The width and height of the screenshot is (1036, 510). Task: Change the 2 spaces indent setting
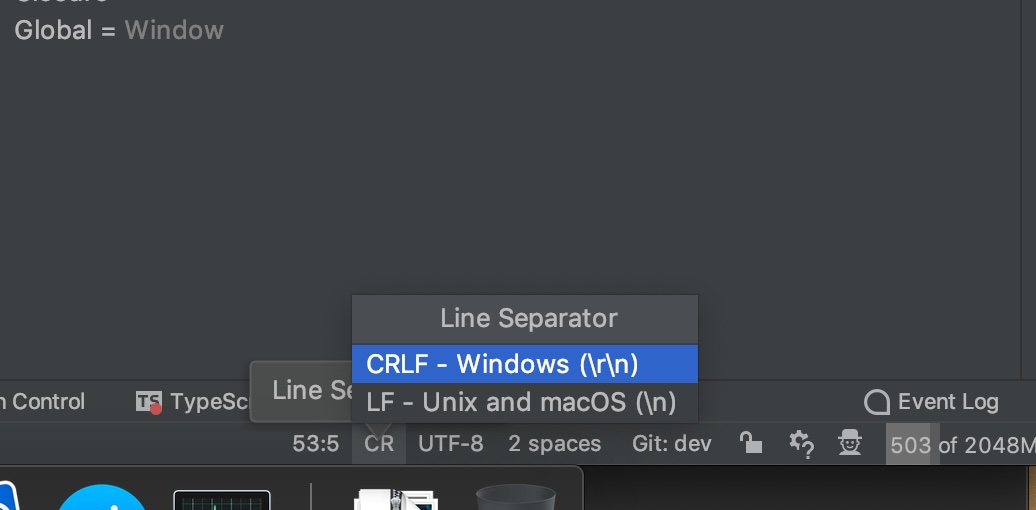coord(554,444)
